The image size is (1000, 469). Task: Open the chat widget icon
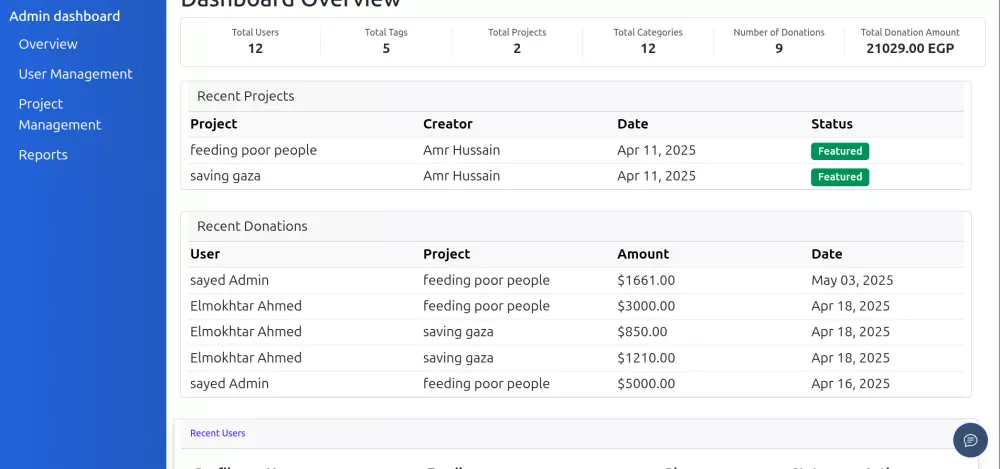tap(970, 440)
